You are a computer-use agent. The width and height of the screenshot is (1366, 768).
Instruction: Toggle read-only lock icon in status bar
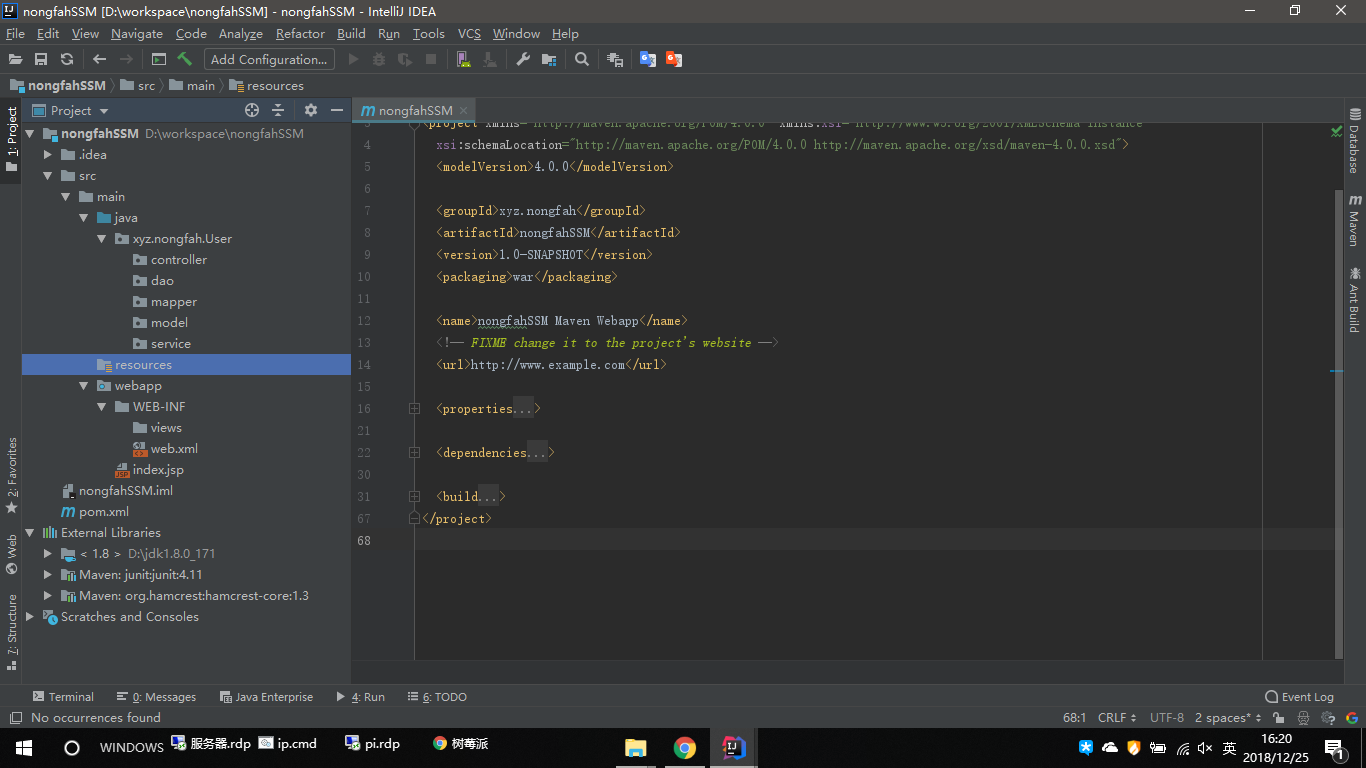(x=1278, y=718)
